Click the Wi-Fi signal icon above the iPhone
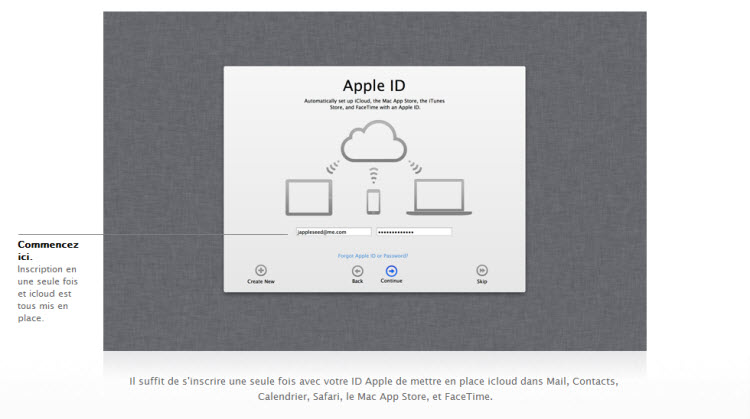 click(x=374, y=175)
